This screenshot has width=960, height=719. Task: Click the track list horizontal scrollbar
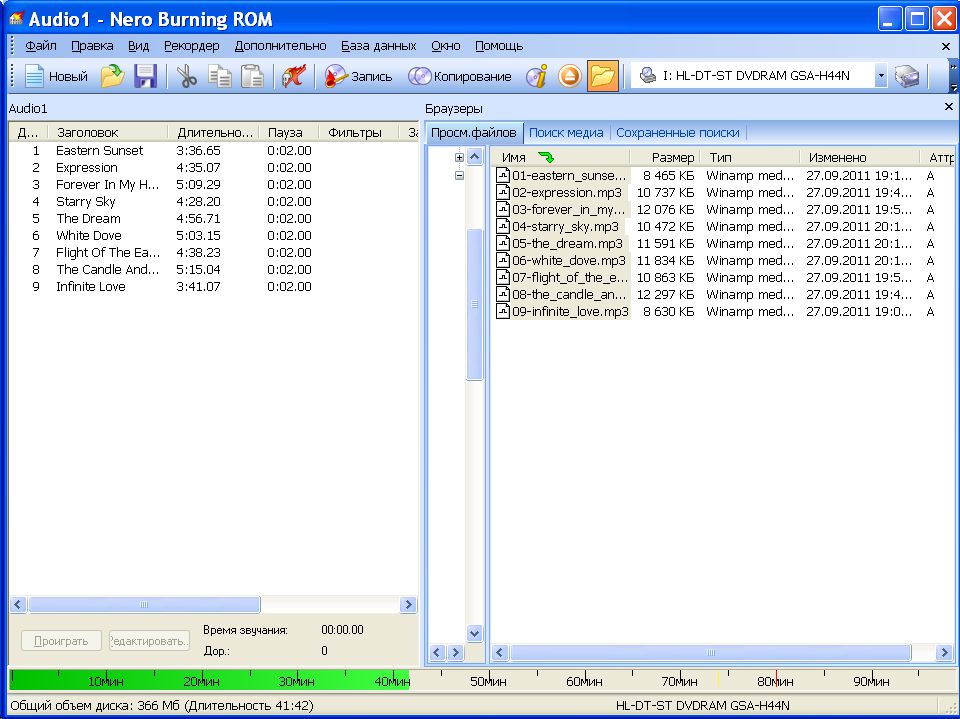[144, 605]
